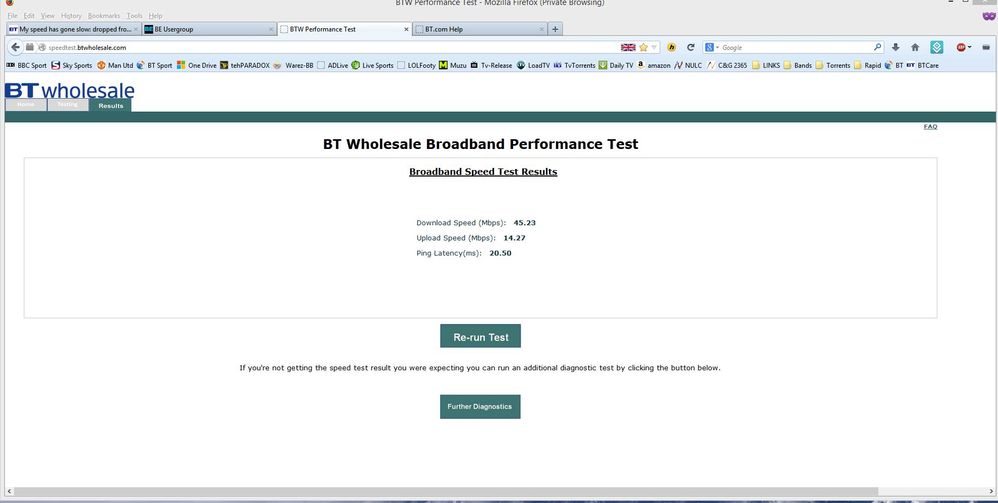This screenshot has width=998, height=503.
Task: Click in the Google search box
Action: (796, 47)
